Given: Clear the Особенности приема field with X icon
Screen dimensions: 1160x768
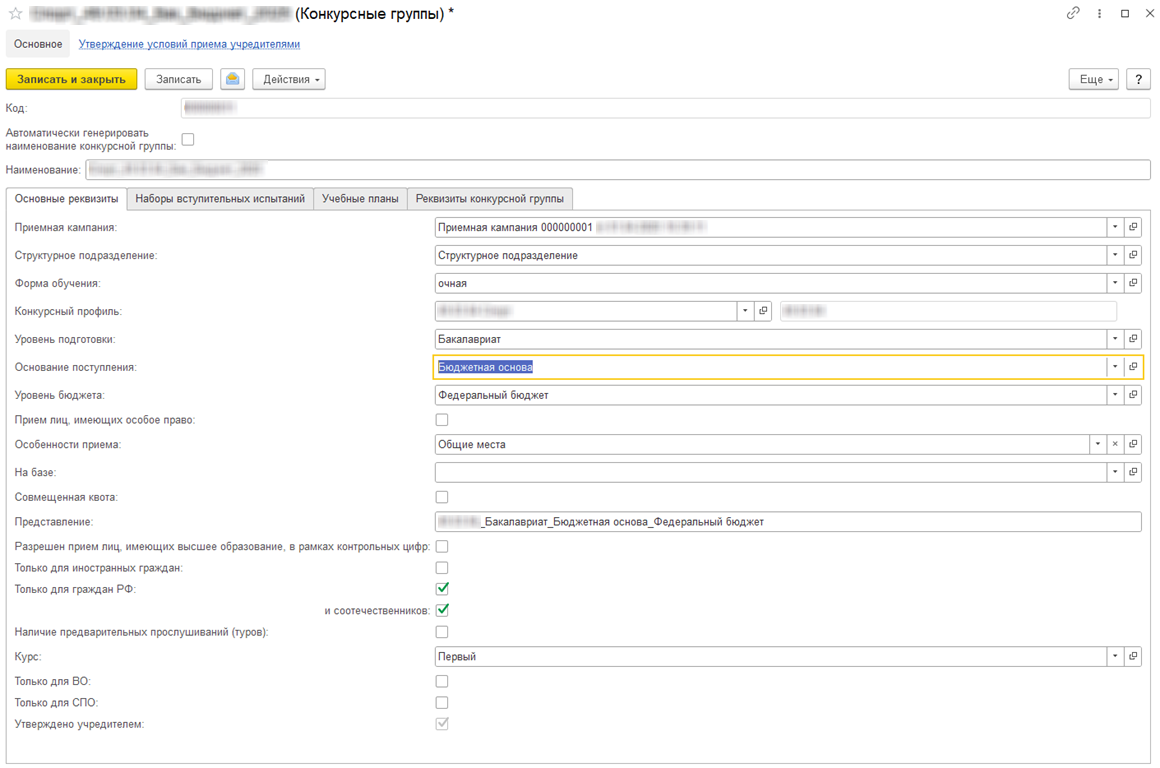Looking at the screenshot, I should coord(1115,444).
